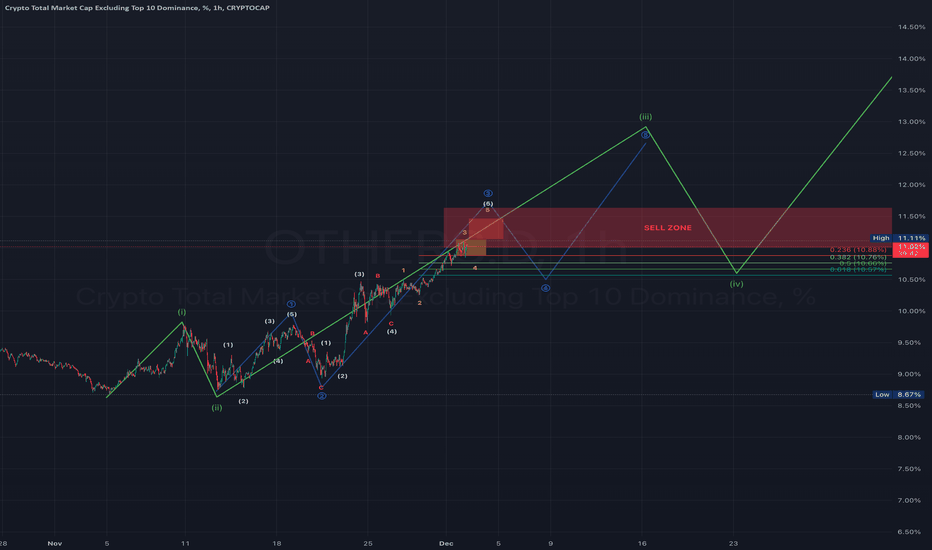Click the 9.50% price axis label
Image resolution: width=932 pixels, height=550 pixels.
(911, 343)
